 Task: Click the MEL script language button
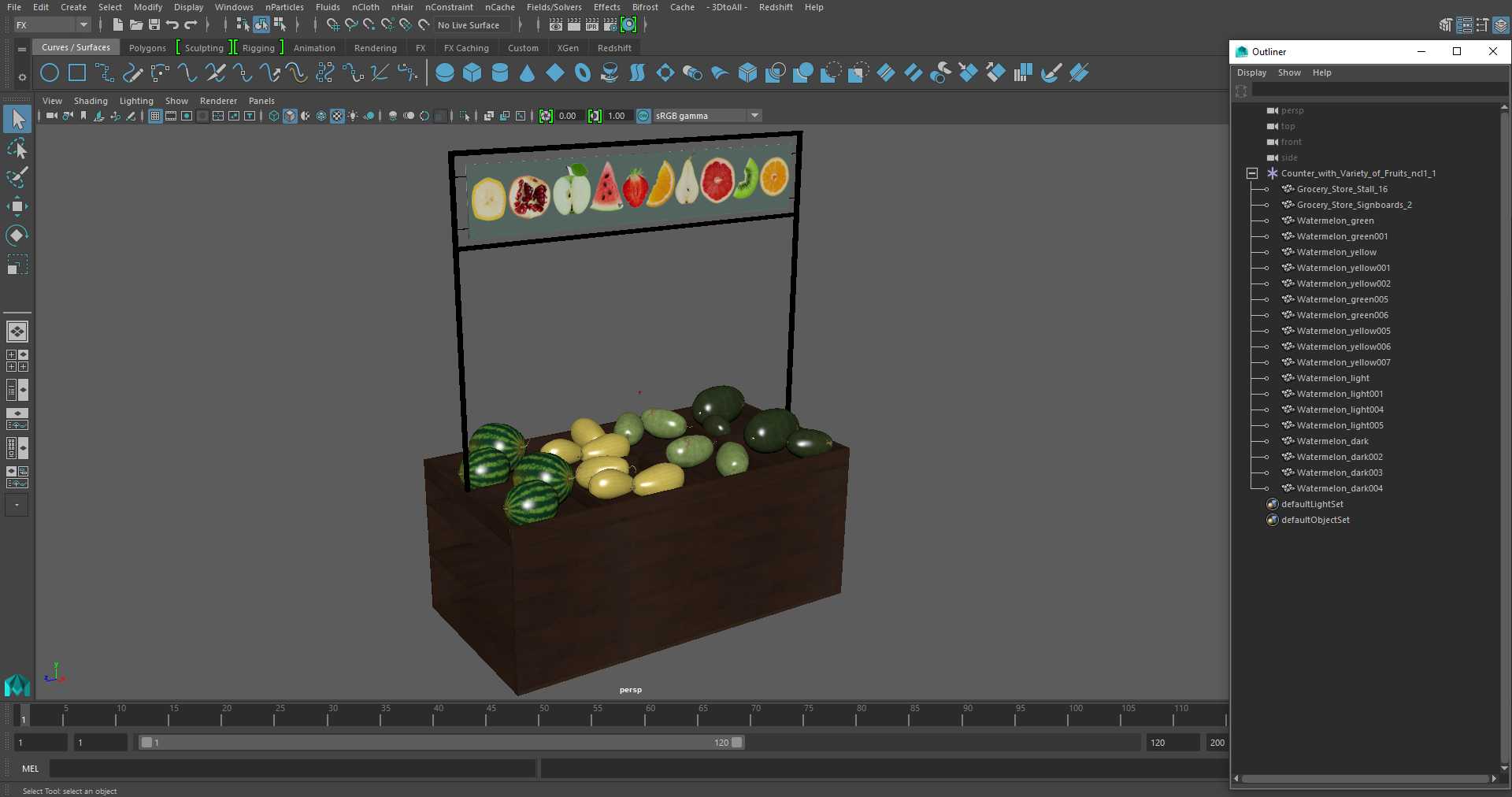pyautogui.click(x=30, y=769)
